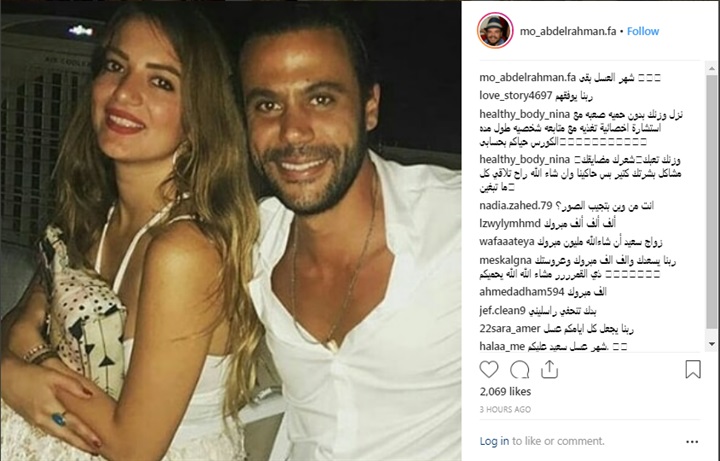720x461 pixels.
Task: Open the three dots more options
Action: [x=692, y=442]
